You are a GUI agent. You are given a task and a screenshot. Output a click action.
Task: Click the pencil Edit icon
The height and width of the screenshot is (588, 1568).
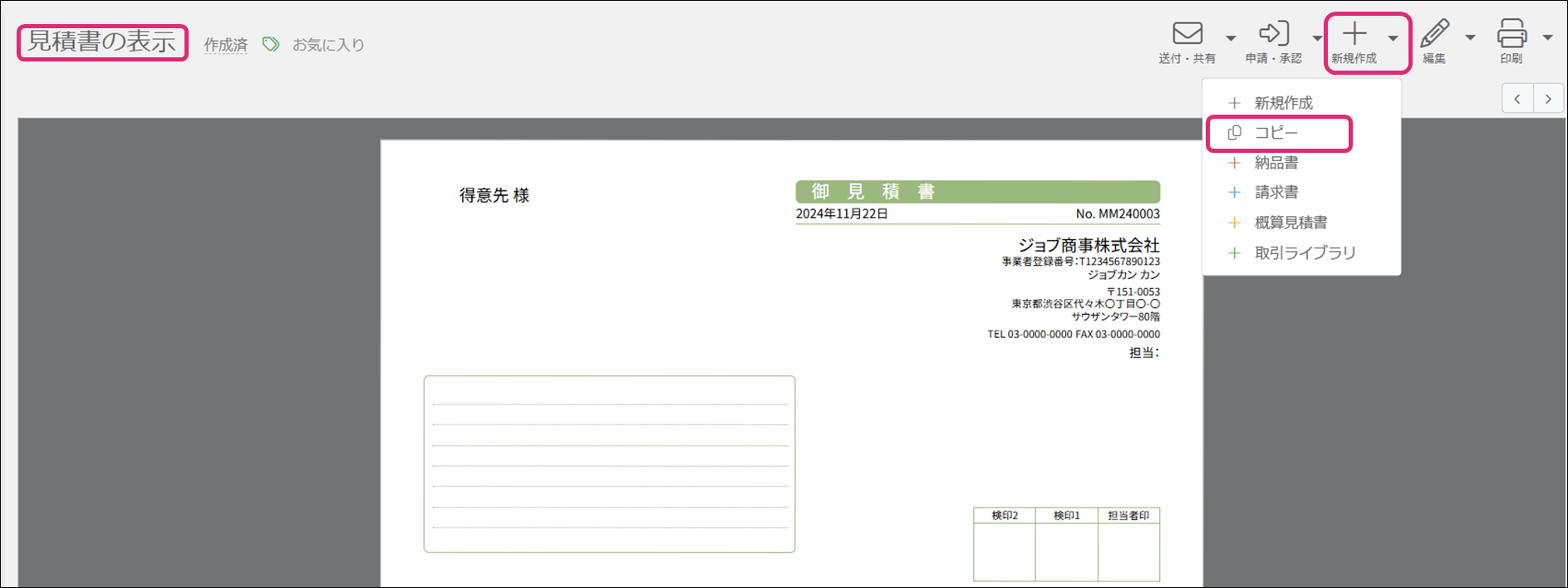(x=1434, y=34)
